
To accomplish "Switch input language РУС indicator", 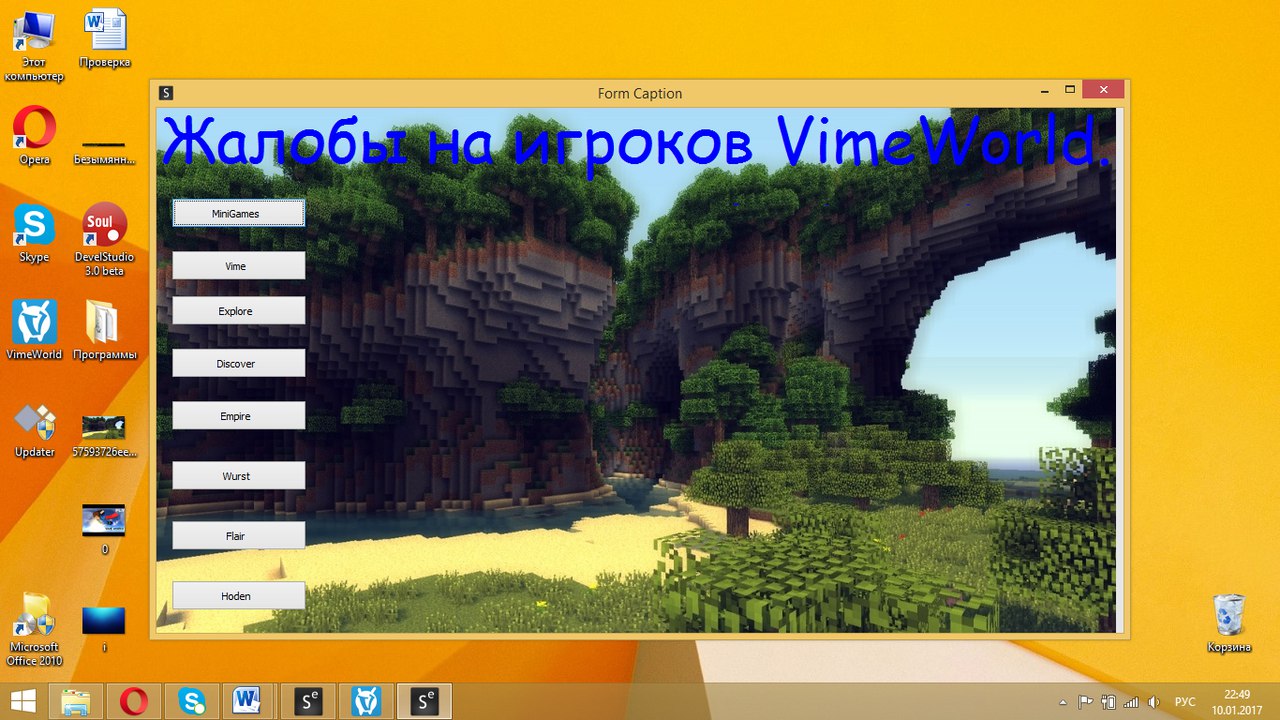I will pyautogui.click(x=1185, y=702).
